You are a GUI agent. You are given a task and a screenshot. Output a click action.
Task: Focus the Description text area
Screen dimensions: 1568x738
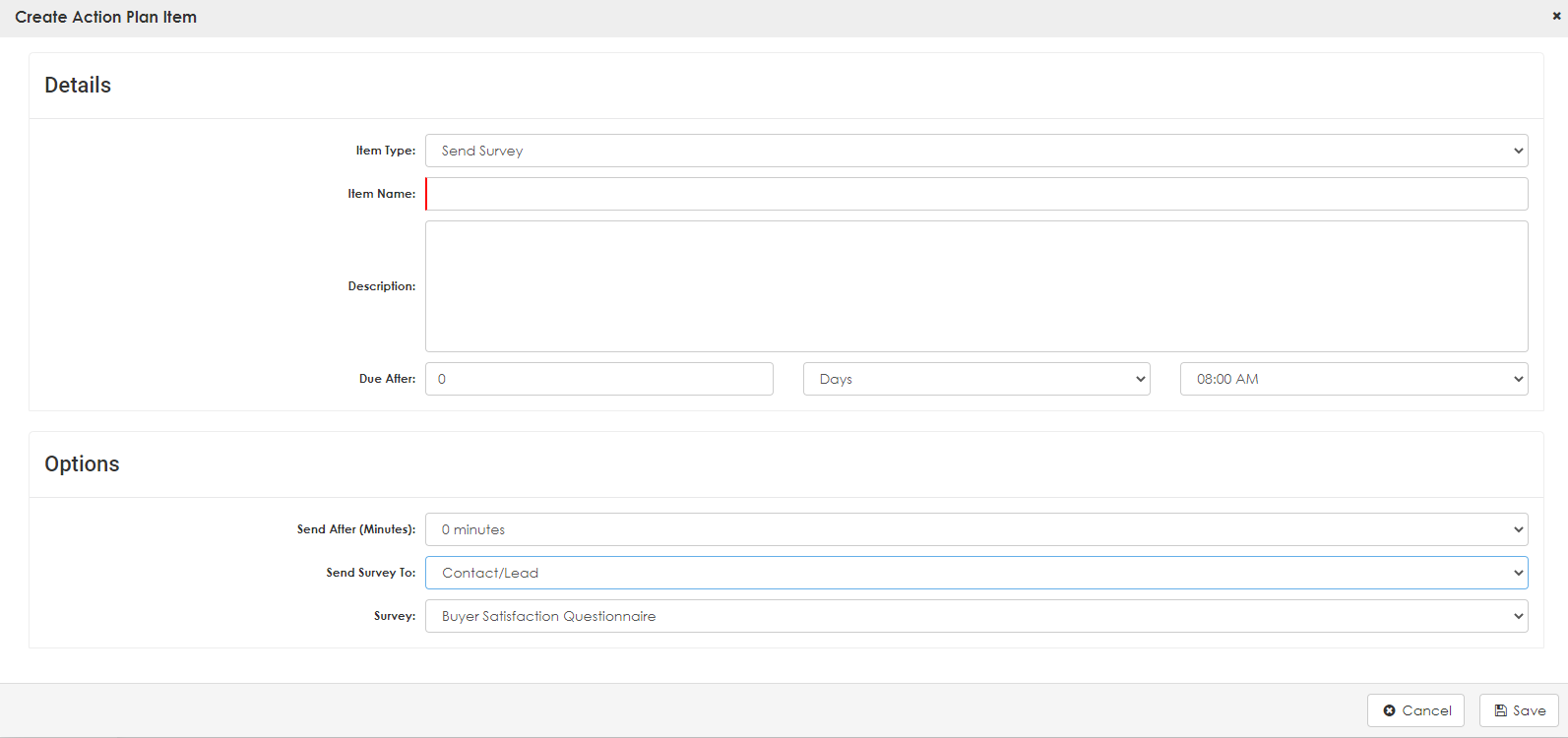coord(975,286)
